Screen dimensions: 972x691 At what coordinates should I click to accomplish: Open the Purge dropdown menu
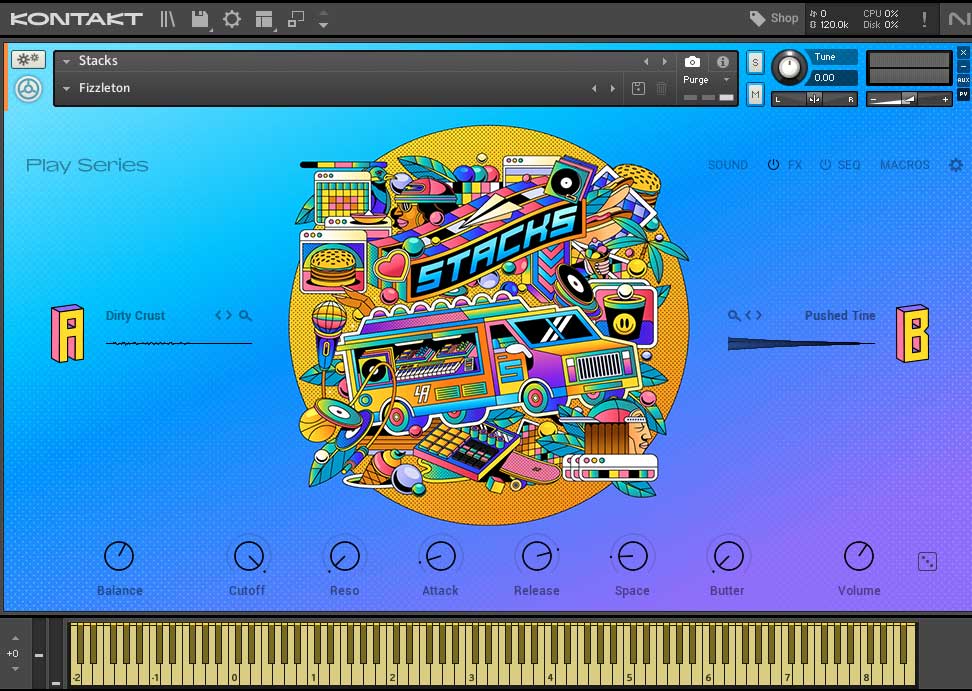707,80
